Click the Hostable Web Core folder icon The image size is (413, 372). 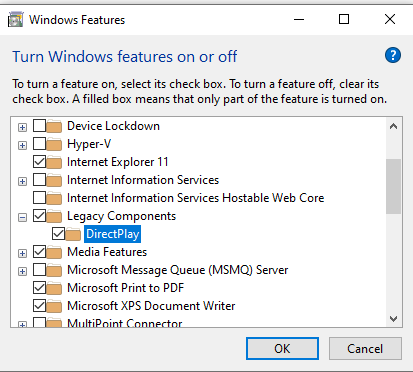pos(54,198)
